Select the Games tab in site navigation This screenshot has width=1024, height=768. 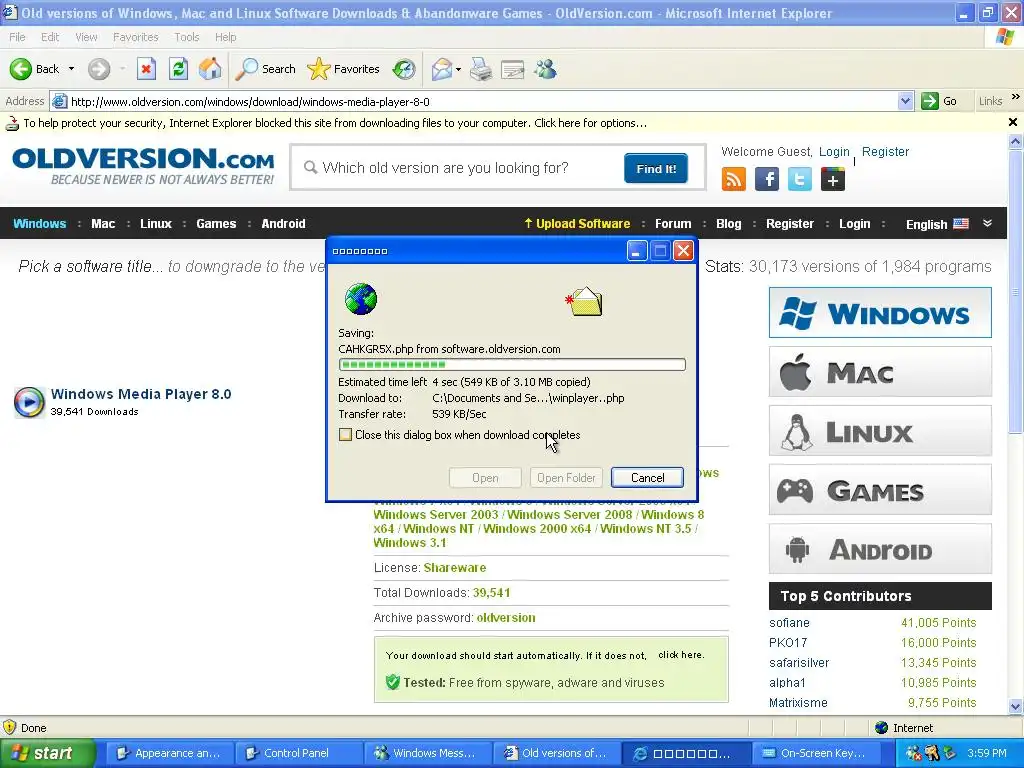click(x=216, y=223)
